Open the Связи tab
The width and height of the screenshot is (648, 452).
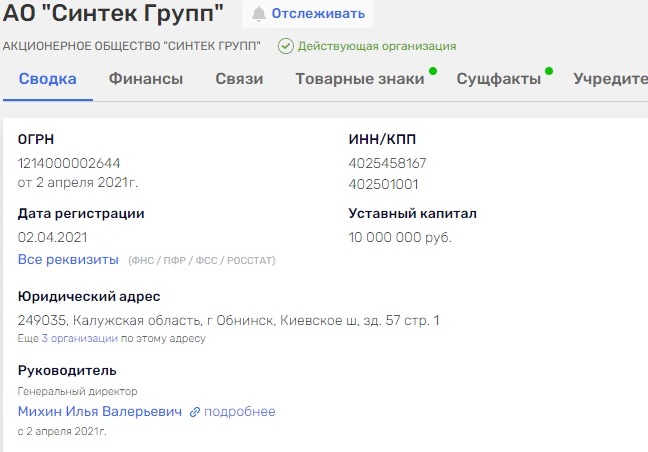[239, 79]
